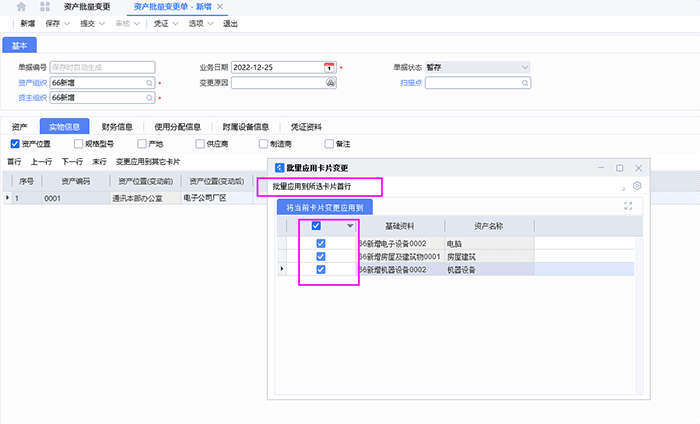
Task: Close the 批量应用卡片变更 dialog
Action: [x=638, y=168]
